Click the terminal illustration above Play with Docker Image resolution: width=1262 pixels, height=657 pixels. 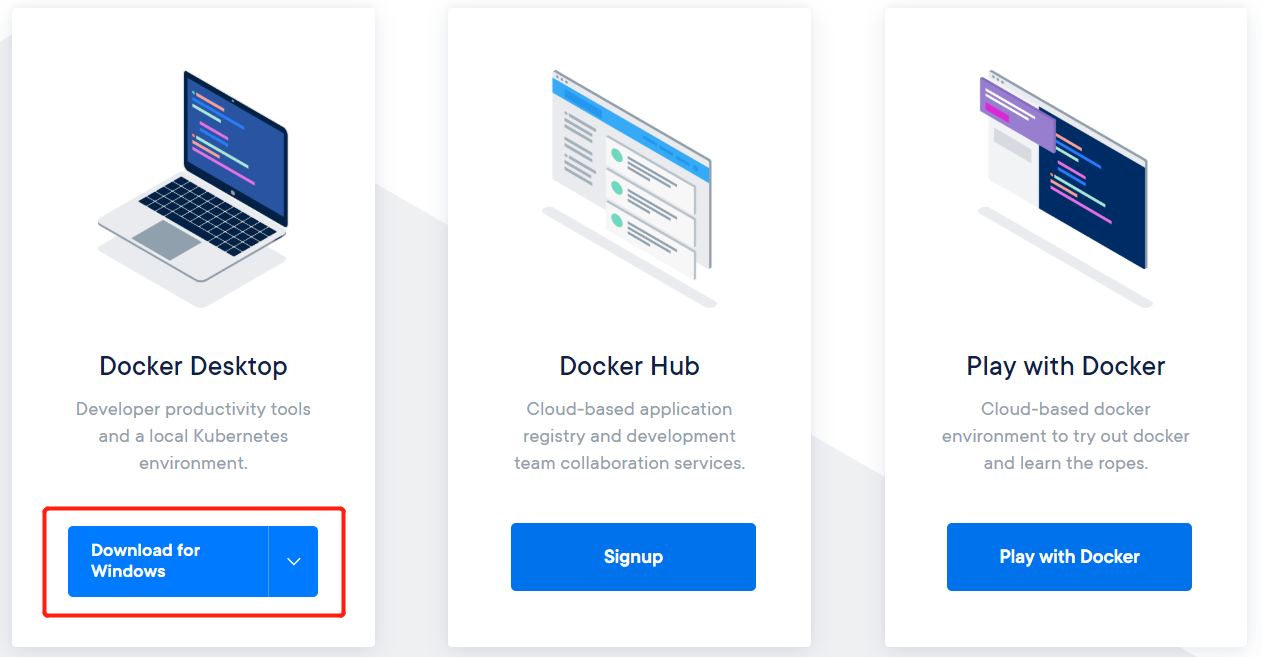[1065, 170]
